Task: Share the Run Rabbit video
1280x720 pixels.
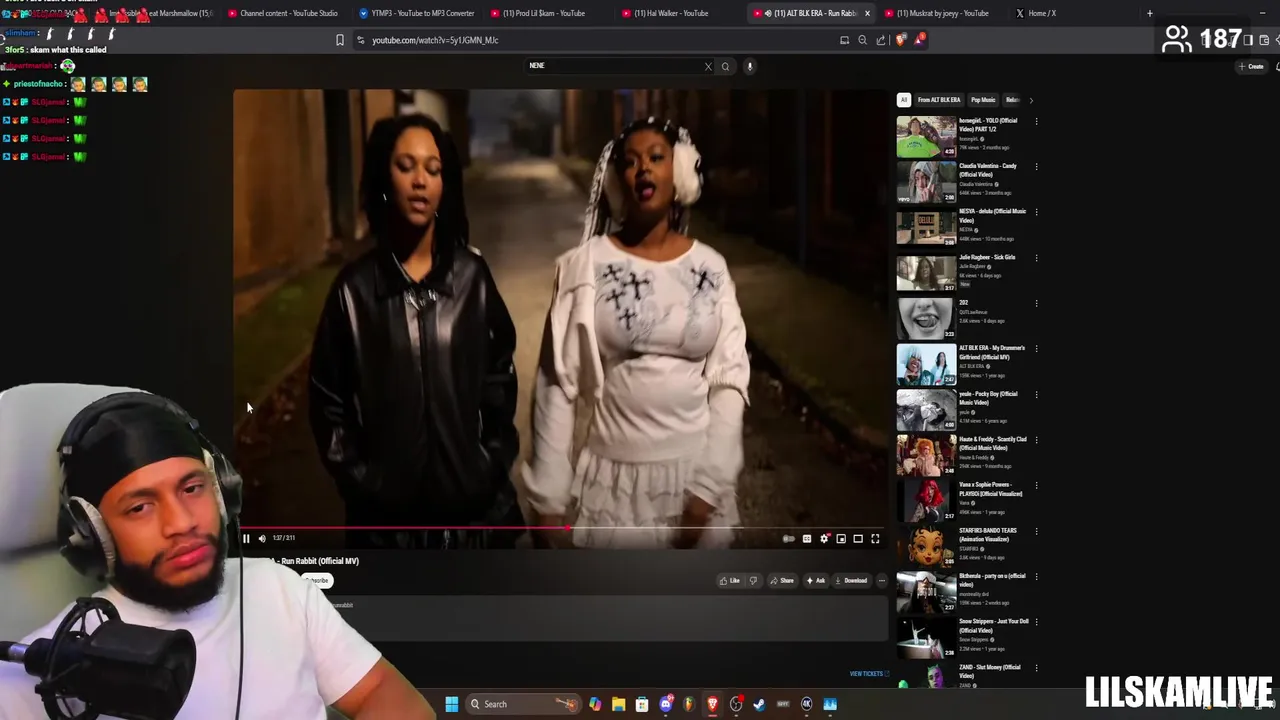Action: (x=781, y=580)
